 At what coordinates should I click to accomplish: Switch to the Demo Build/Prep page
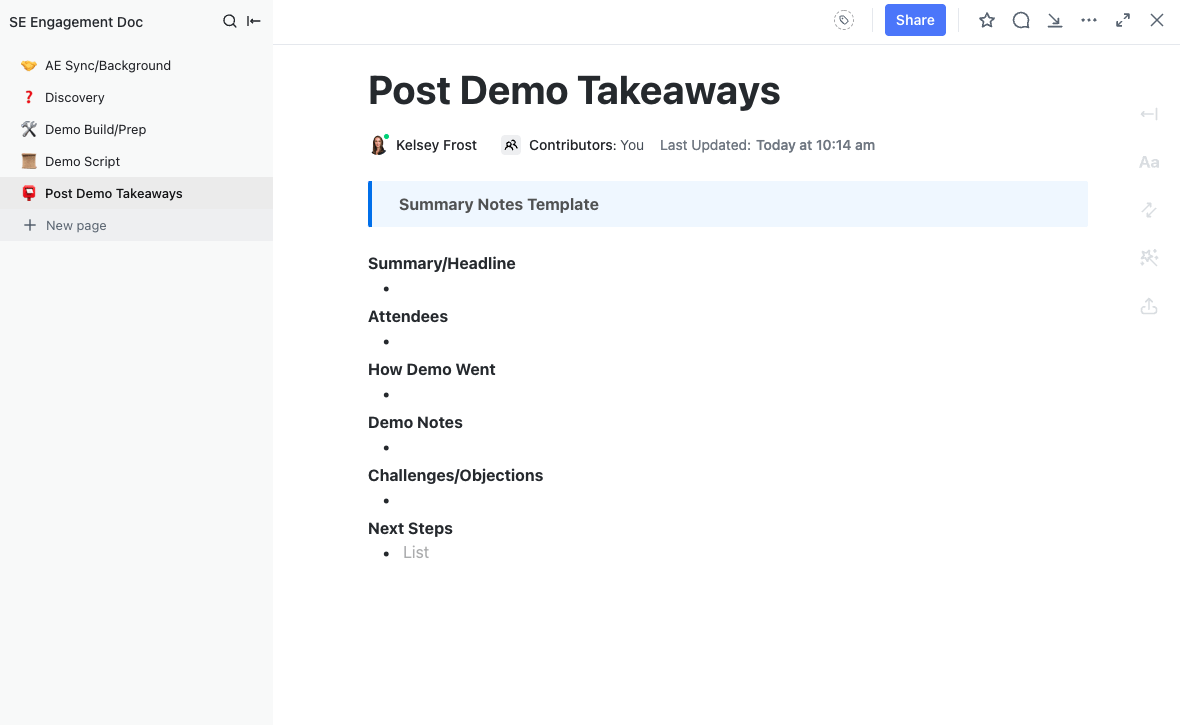click(95, 130)
